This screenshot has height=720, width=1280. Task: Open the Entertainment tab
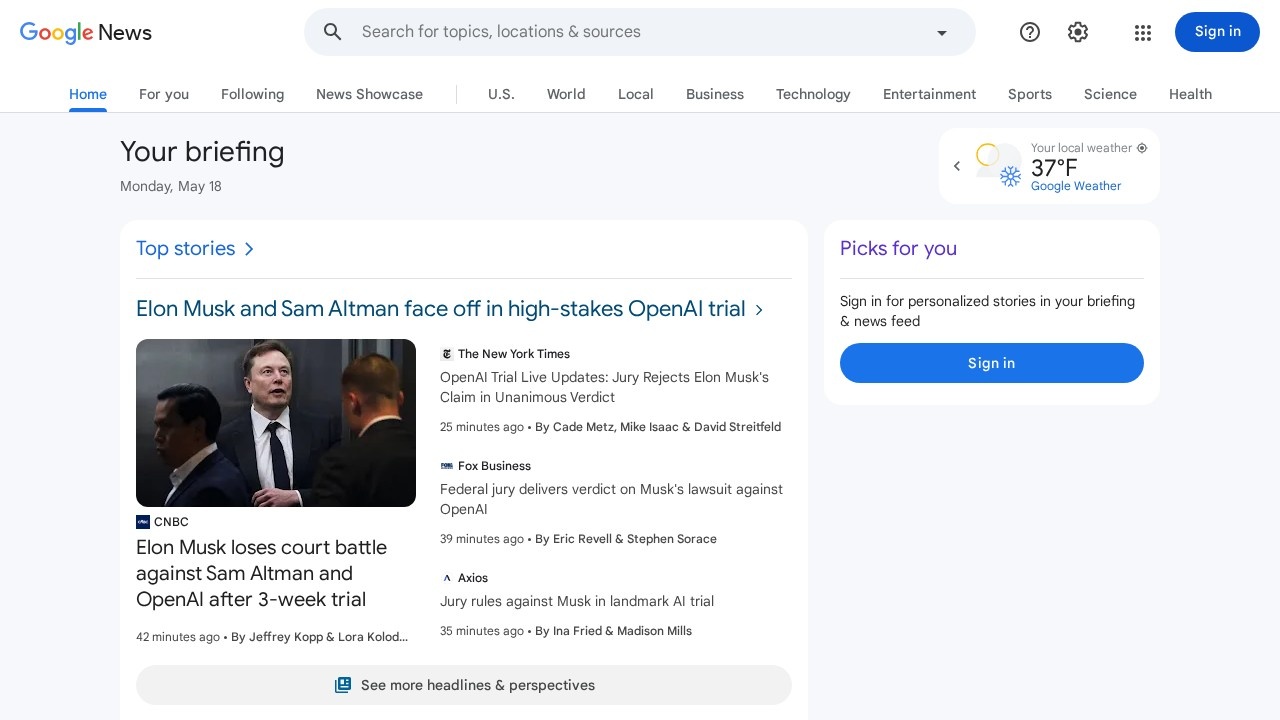point(929,94)
